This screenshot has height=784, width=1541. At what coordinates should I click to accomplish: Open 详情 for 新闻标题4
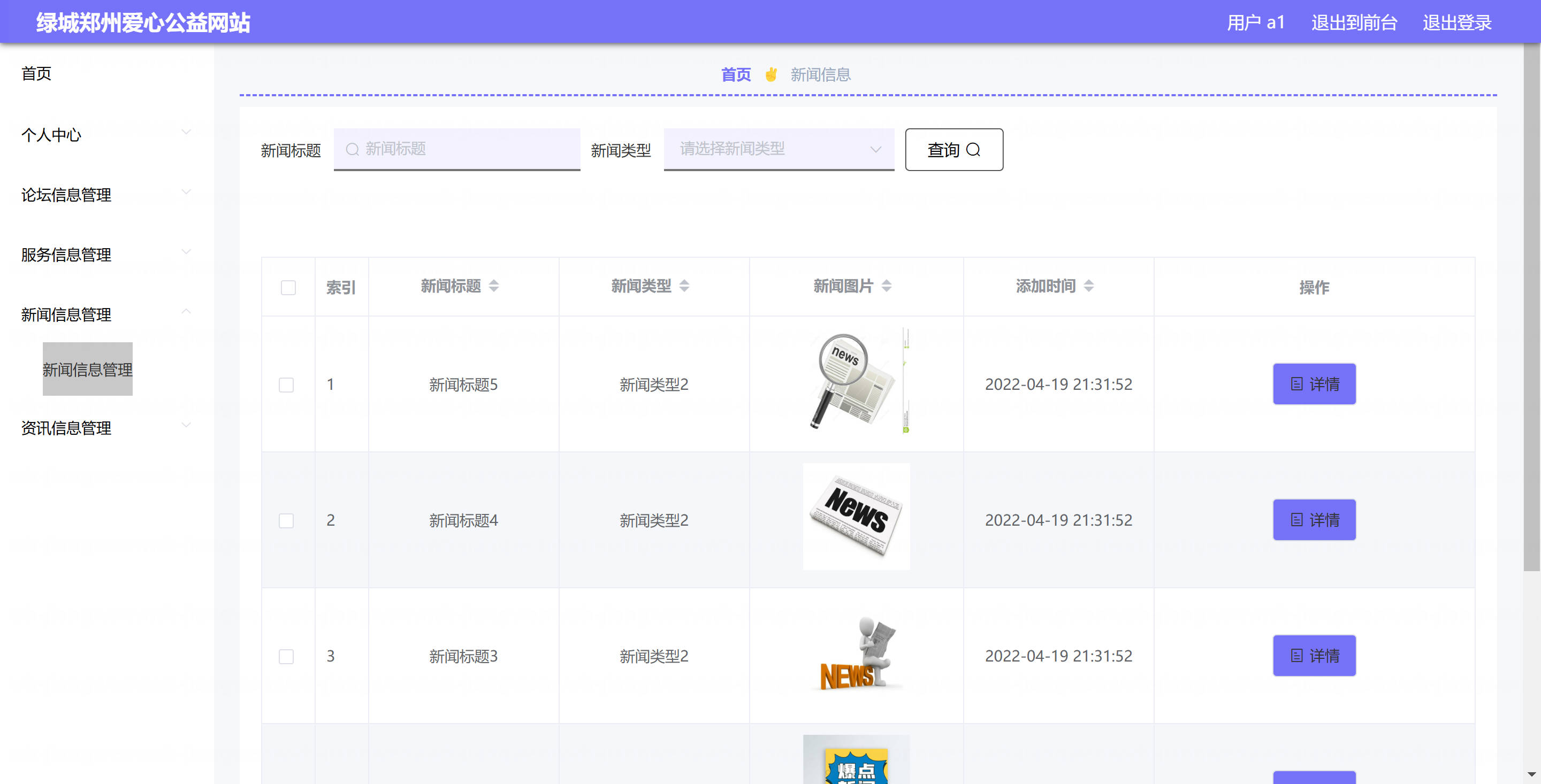pyautogui.click(x=1314, y=520)
